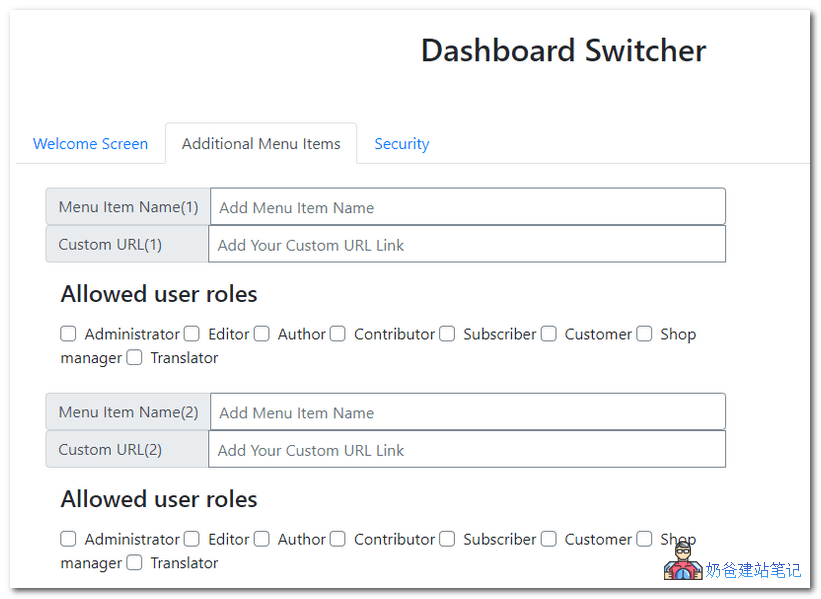
Task: Check Translator for menu item 2 roles
Action: coord(134,562)
